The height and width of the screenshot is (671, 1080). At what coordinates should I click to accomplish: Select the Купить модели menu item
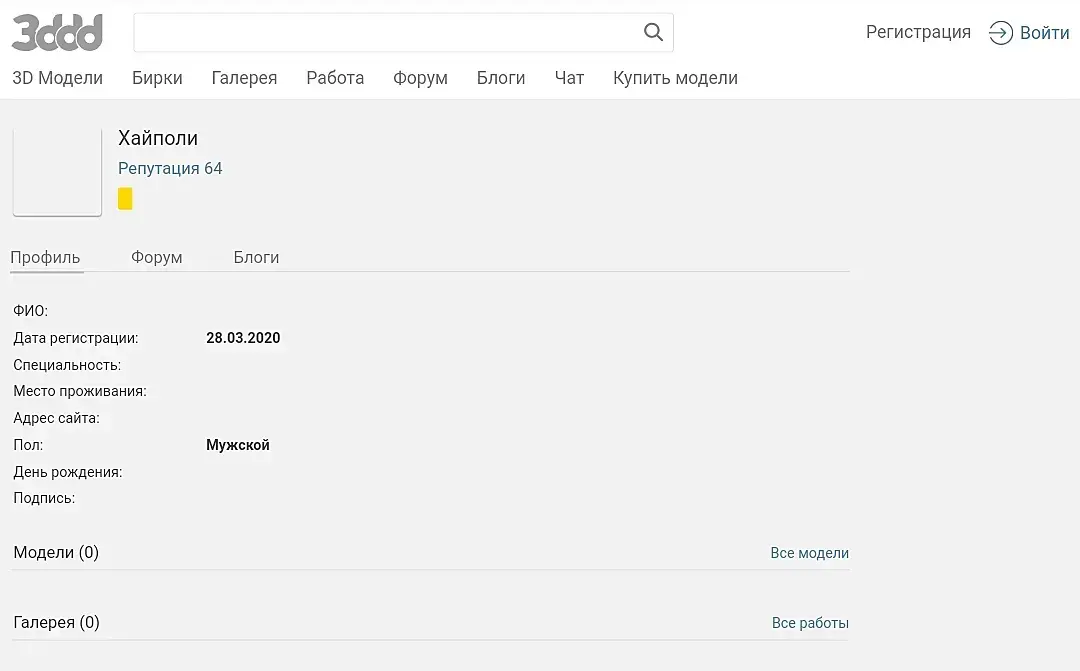pos(675,78)
